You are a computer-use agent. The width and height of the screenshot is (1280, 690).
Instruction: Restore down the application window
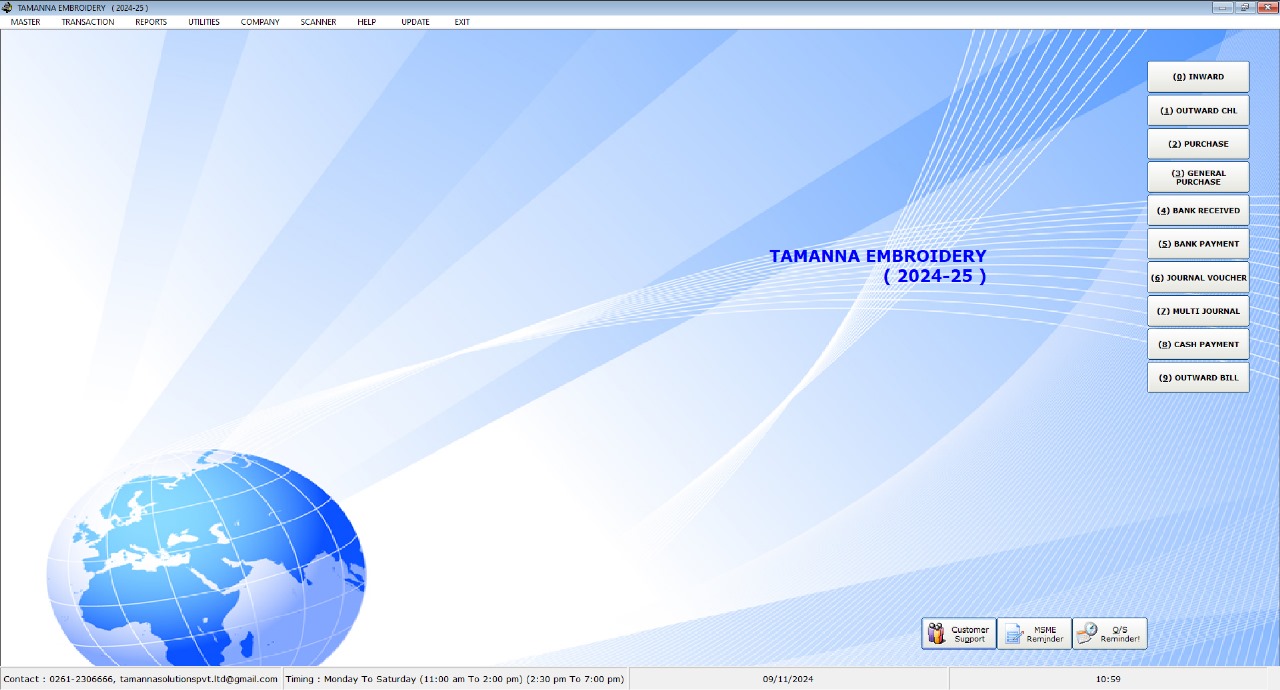(x=1244, y=7)
